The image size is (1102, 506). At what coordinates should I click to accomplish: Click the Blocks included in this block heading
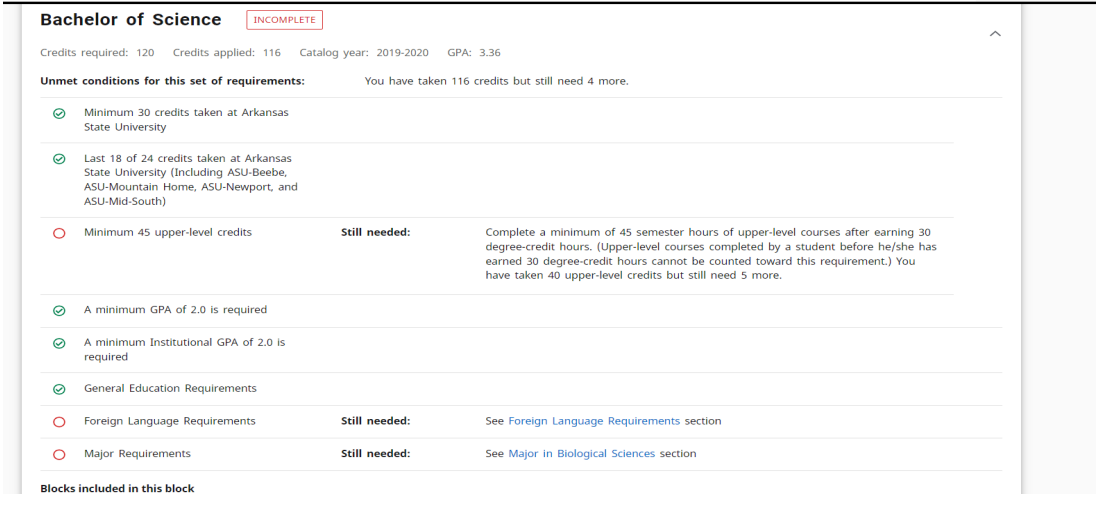pos(117,488)
